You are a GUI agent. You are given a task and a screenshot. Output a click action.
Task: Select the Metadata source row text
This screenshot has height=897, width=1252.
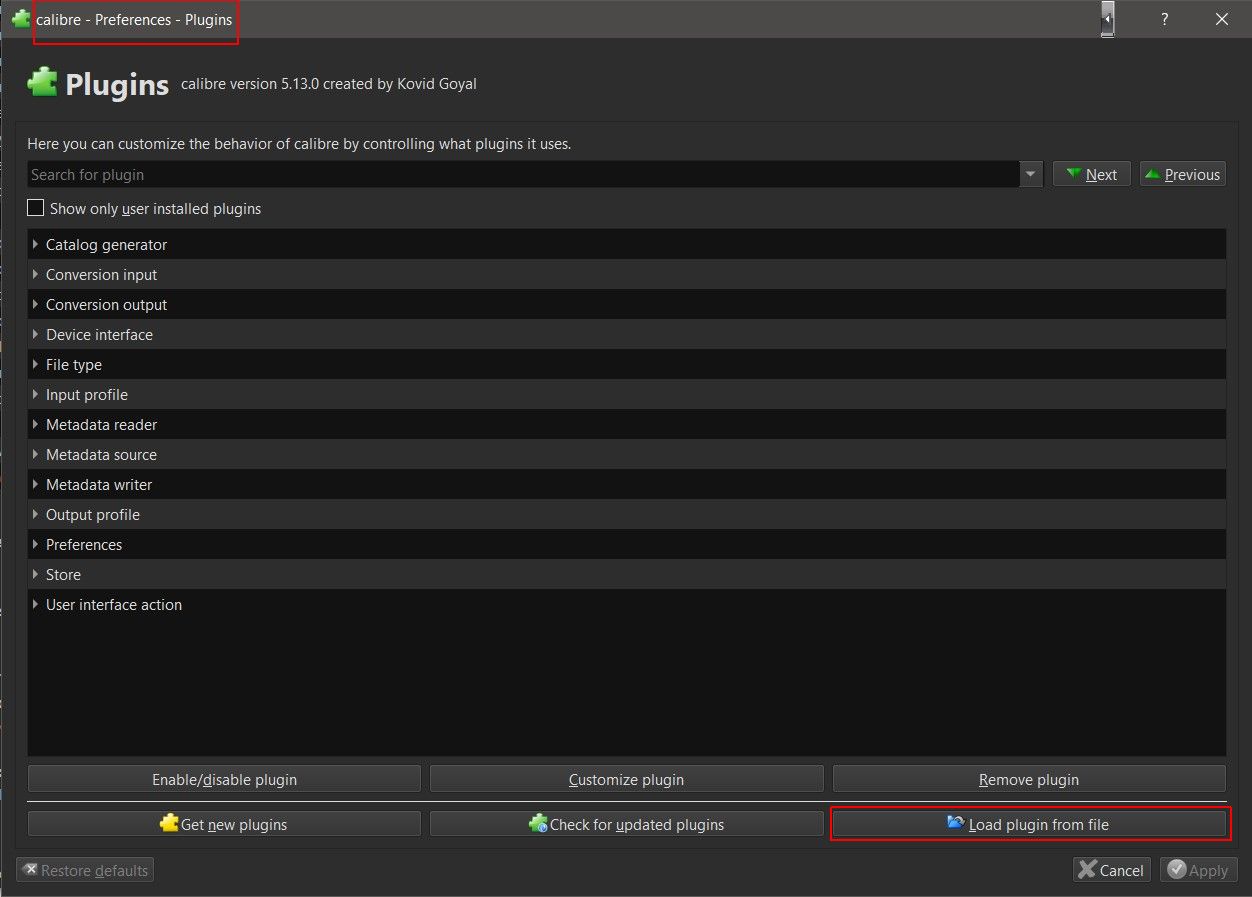pos(101,455)
